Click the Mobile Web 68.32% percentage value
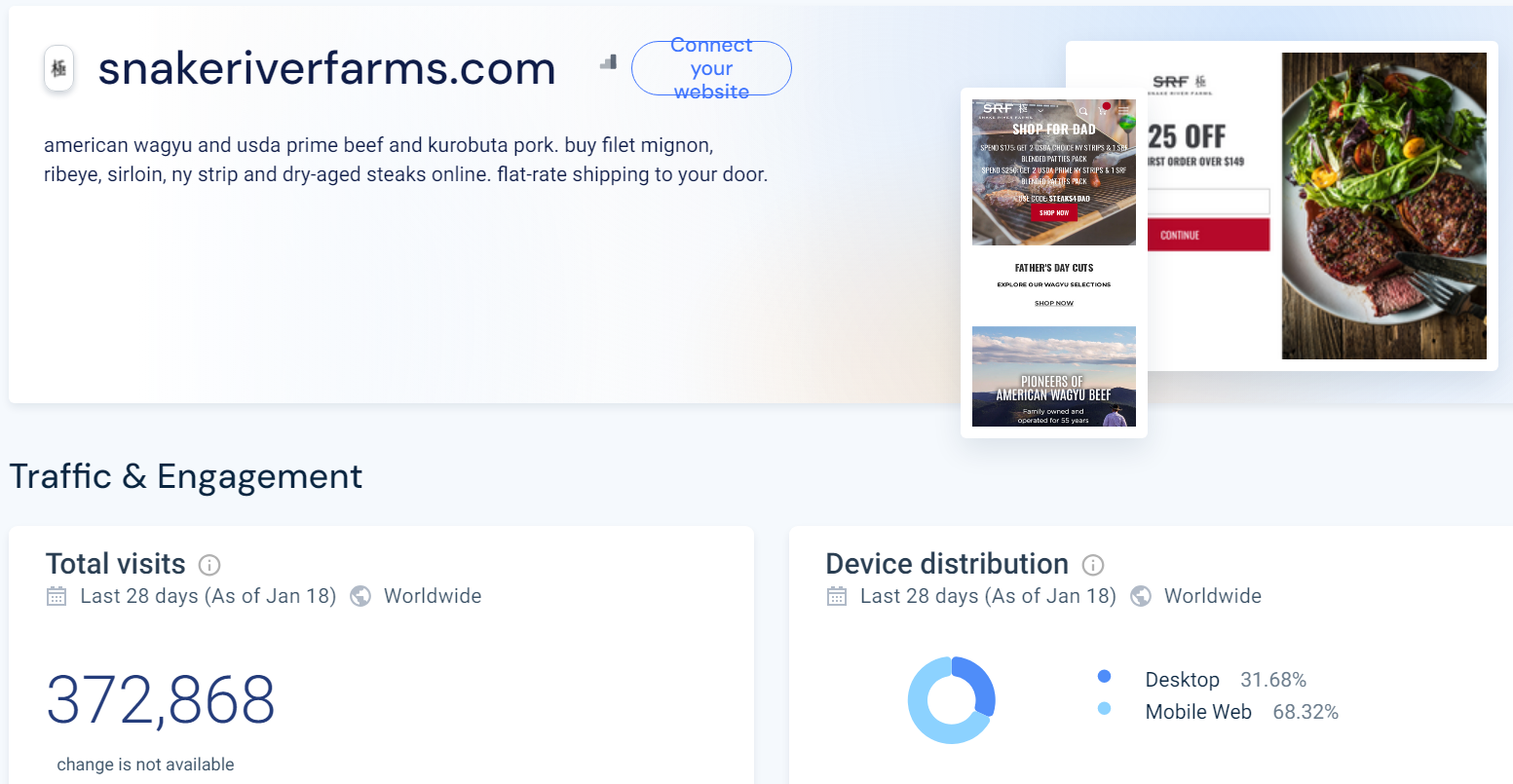This screenshot has width=1513, height=784. pyautogui.click(x=1305, y=712)
